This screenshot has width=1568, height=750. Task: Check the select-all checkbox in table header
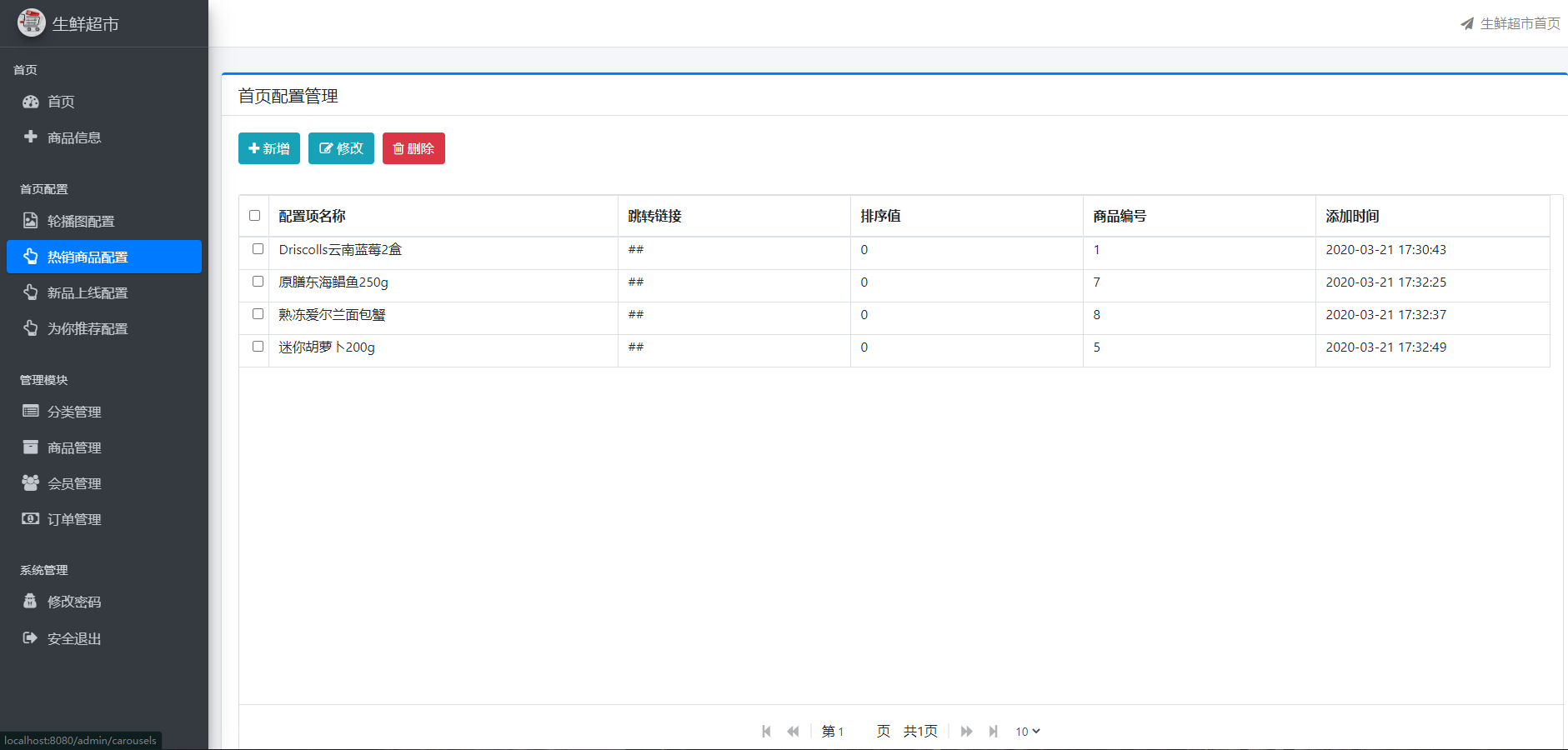pyautogui.click(x=254, y=215)
